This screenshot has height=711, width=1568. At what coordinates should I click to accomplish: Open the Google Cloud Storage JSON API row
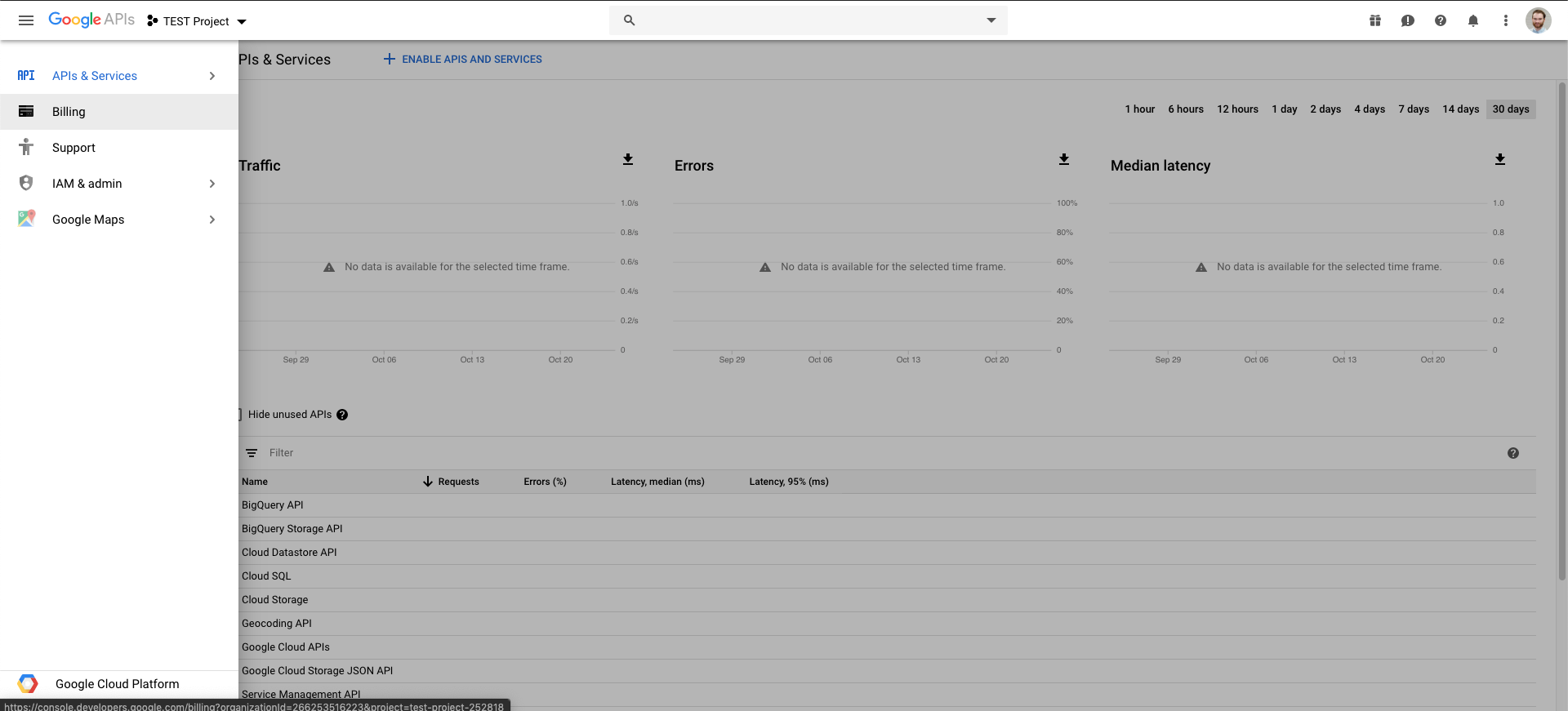(887, 671)
